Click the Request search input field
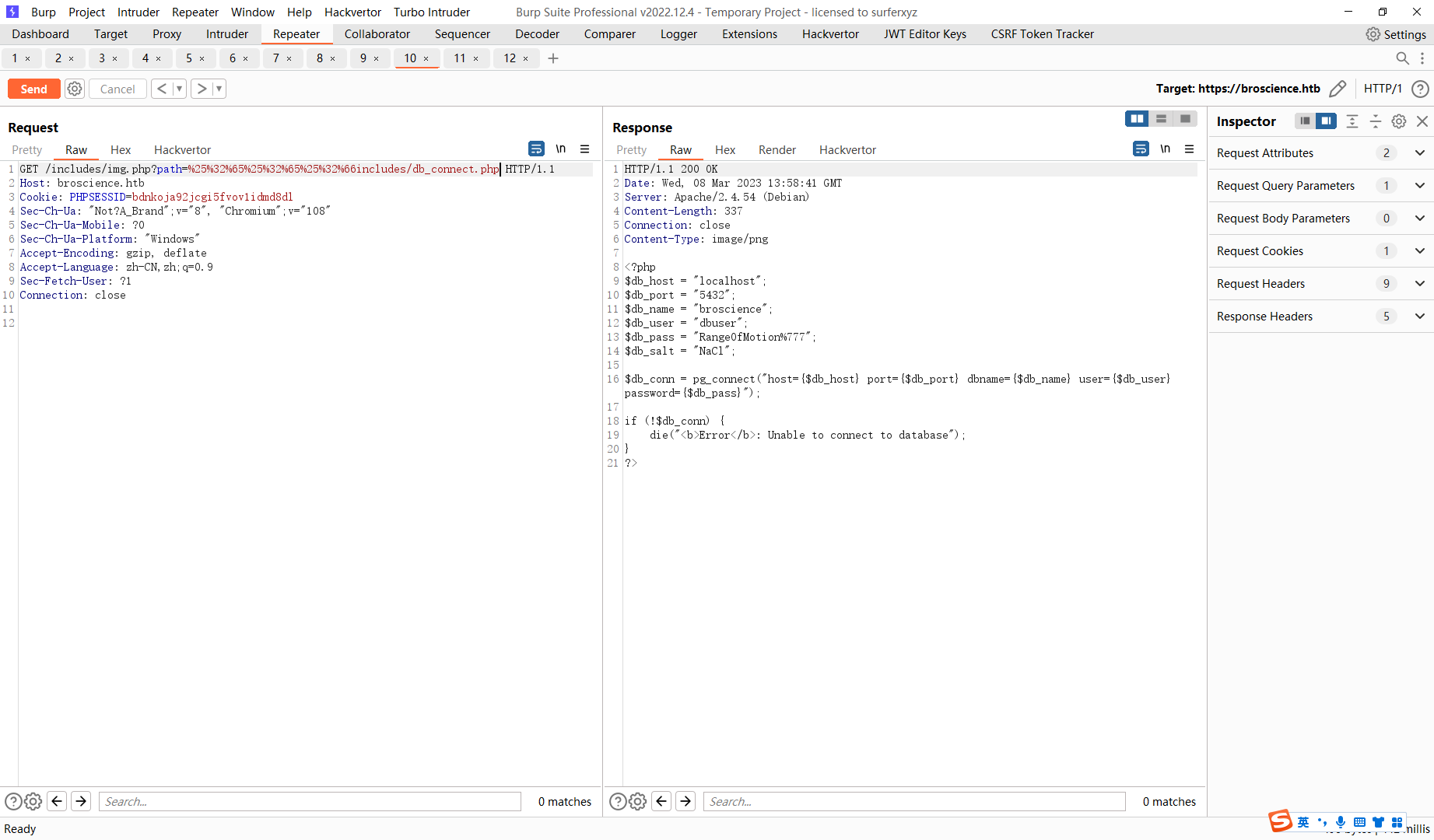Viewport: 1434px width, 840px height. click(310, 801)
